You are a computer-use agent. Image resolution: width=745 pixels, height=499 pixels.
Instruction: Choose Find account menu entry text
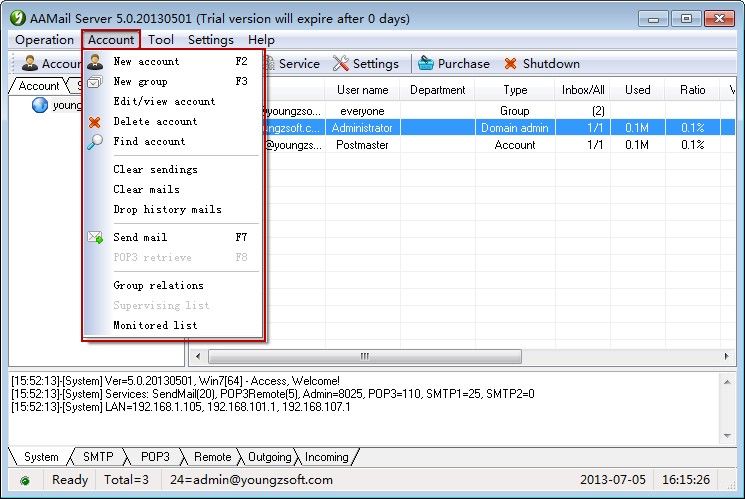(x=149, y=142)
